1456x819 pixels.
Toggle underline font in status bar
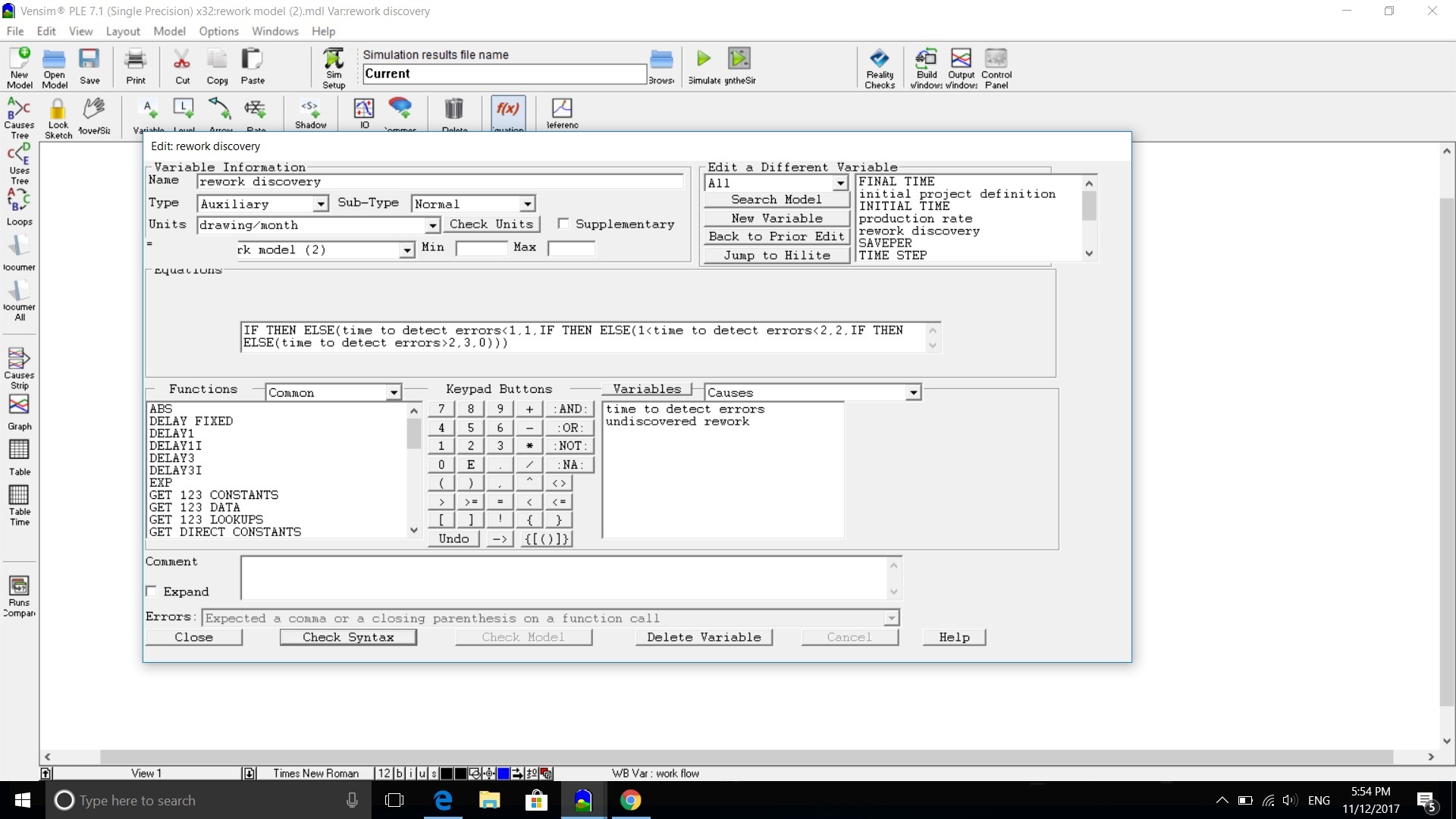(x=422, y=773)
